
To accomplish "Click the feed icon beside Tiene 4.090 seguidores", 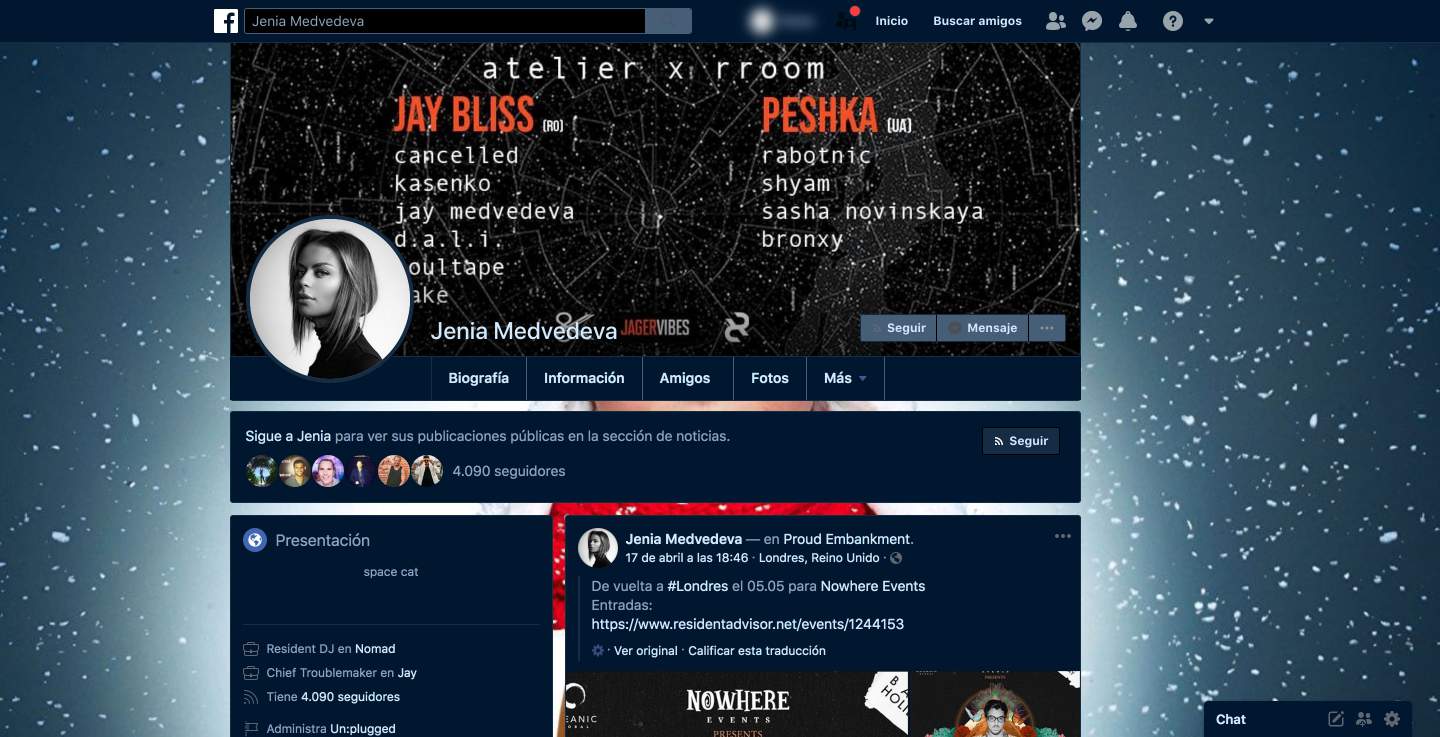I will click(251, 697).
